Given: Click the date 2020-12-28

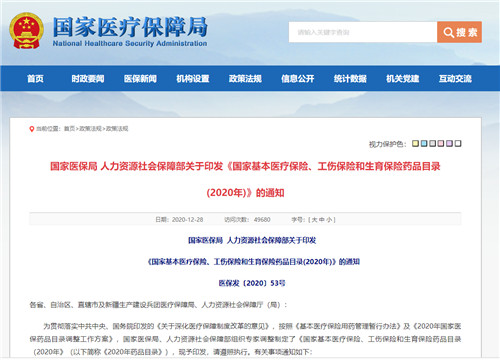Looking at the screenshot, I should tap(187, 220).
